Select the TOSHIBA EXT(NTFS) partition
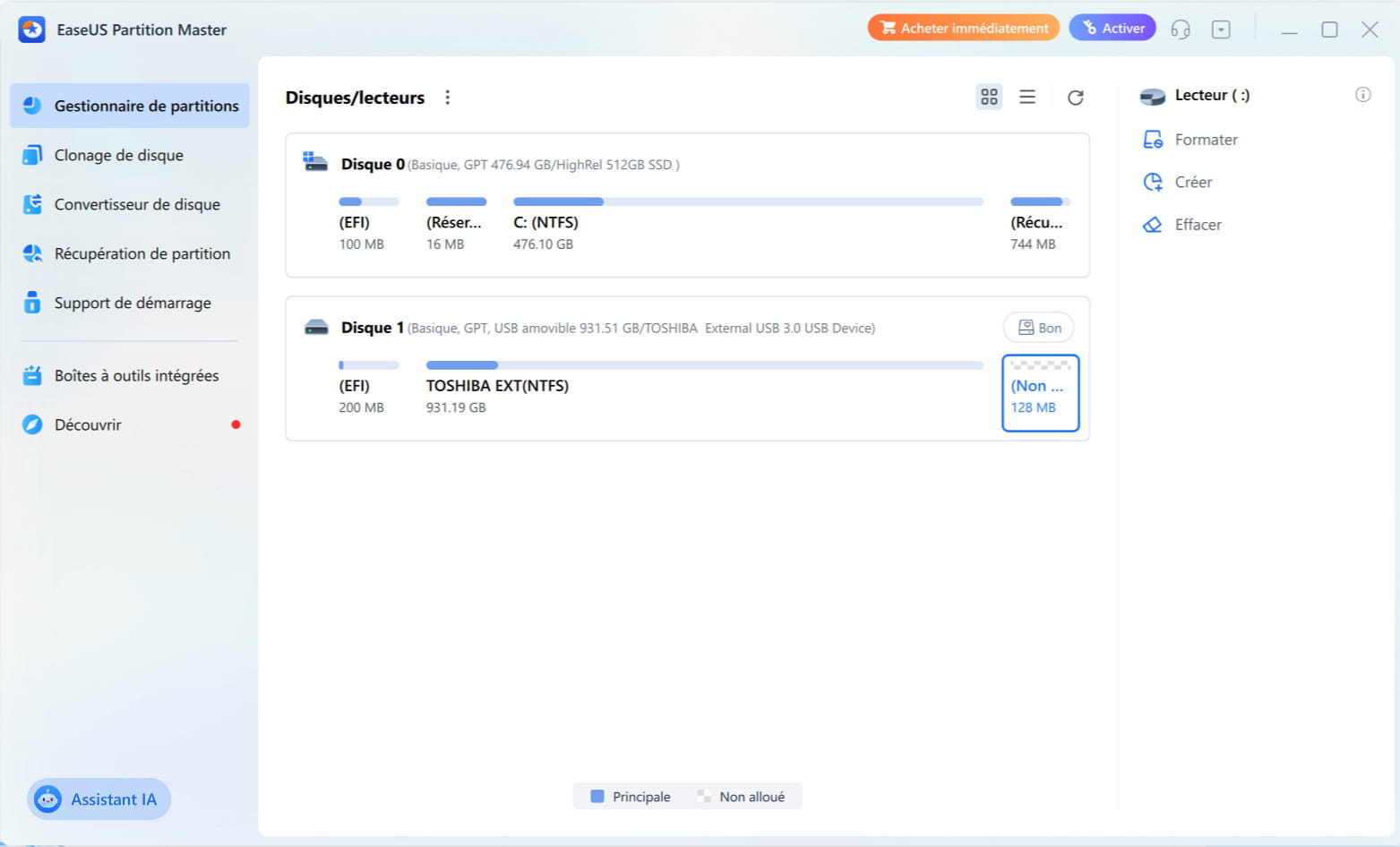The image size is (1400, 847). tap(704, 387)
